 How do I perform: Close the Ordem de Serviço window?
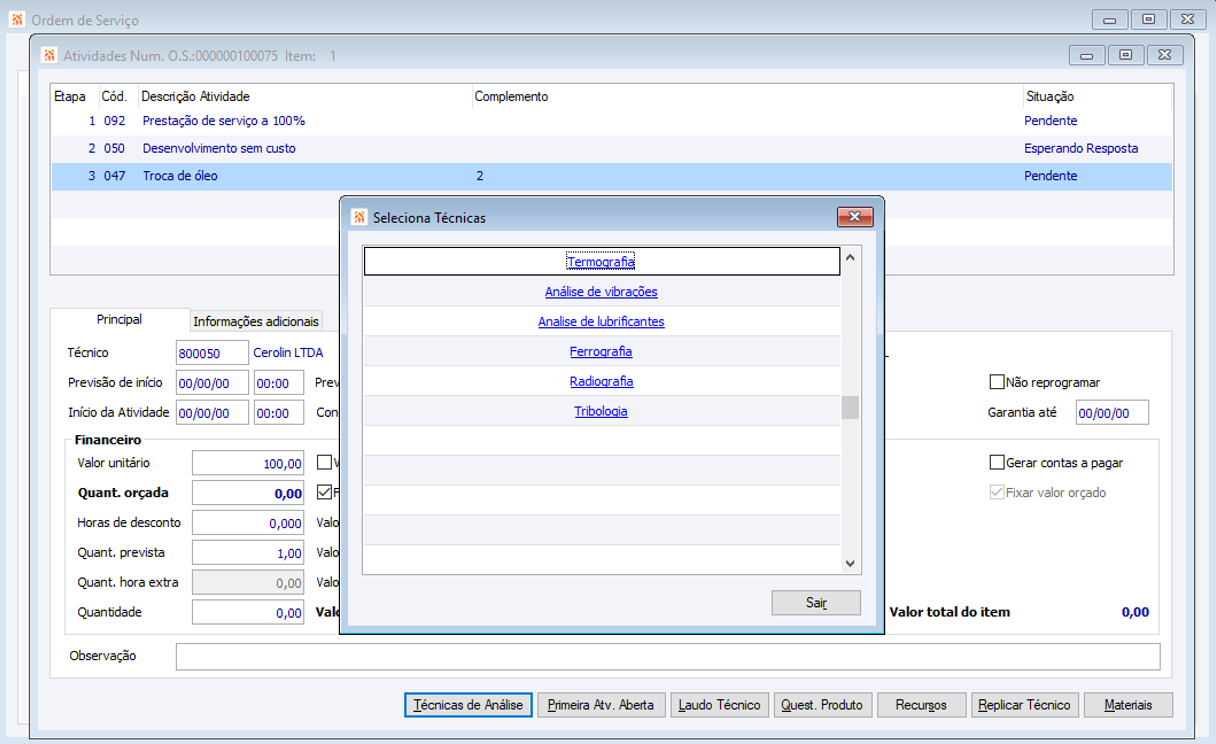[x=1188, y=19]
